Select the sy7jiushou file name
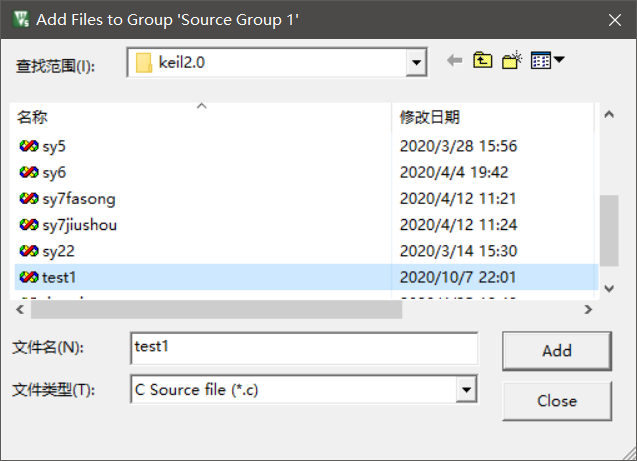Image resolution: width=637 pixels, height=461 pixels. [80, 225]
